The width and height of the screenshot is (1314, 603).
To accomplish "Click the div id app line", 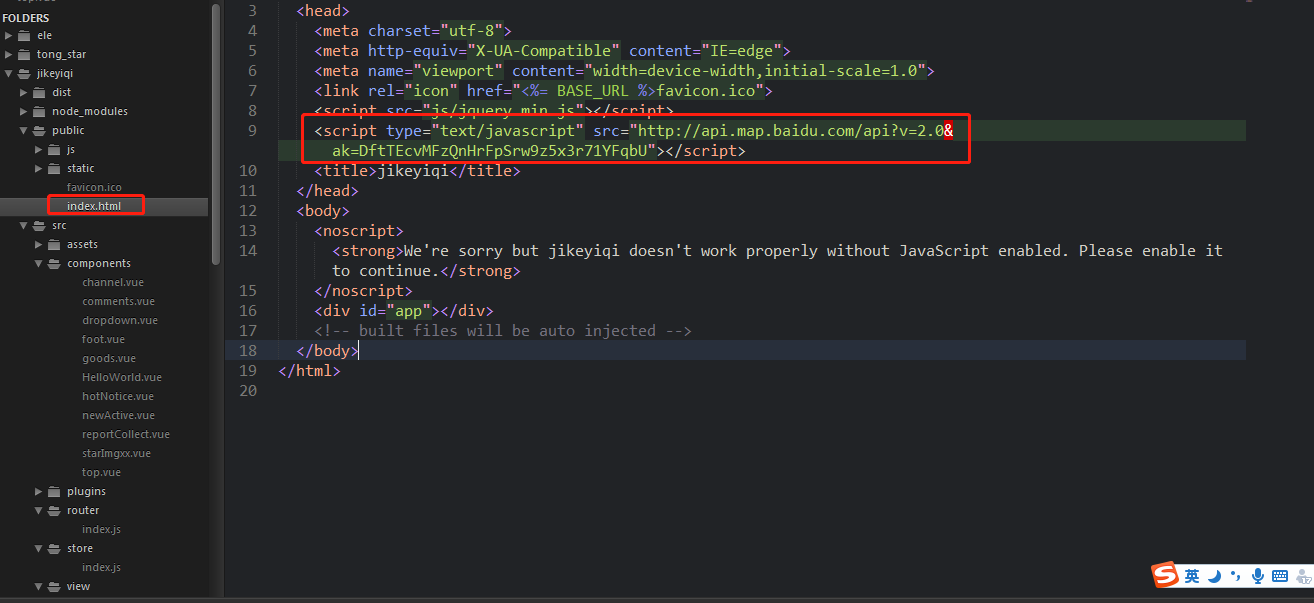I will pos(404,310).
